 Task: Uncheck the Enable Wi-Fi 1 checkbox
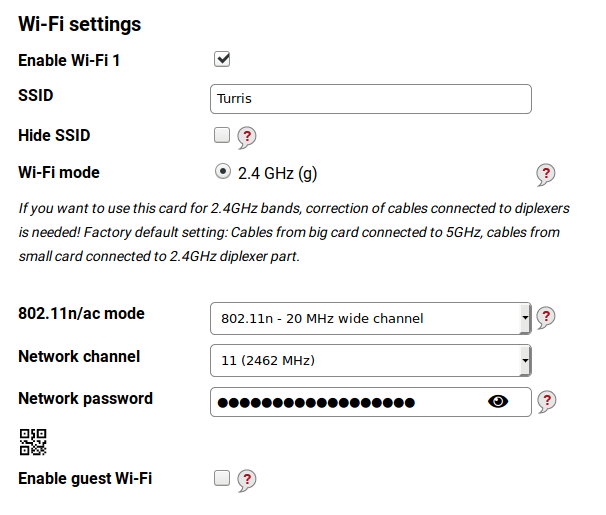[x=222, y=59]
